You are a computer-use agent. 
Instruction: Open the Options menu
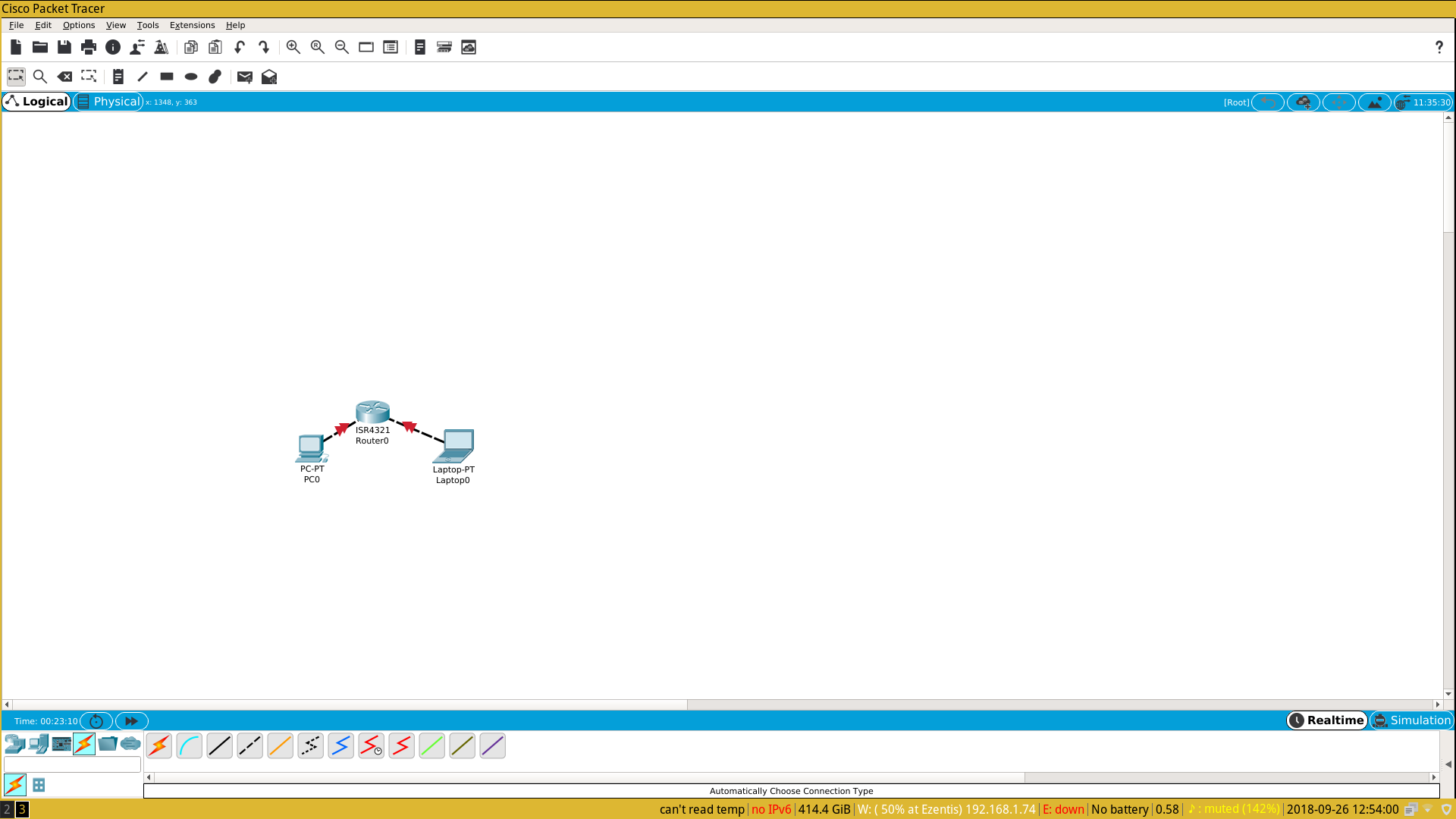(79, 25)
